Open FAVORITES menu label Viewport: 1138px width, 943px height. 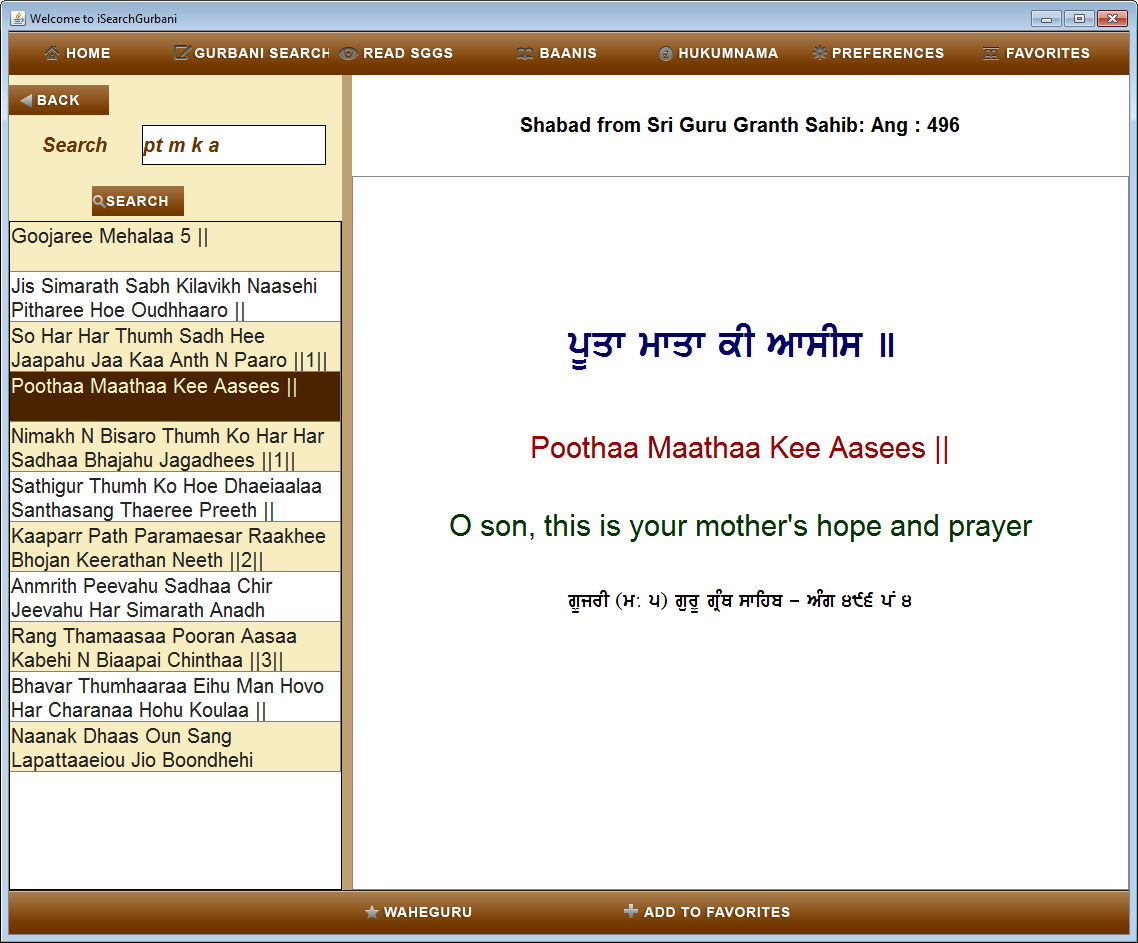coord(1047,53)
